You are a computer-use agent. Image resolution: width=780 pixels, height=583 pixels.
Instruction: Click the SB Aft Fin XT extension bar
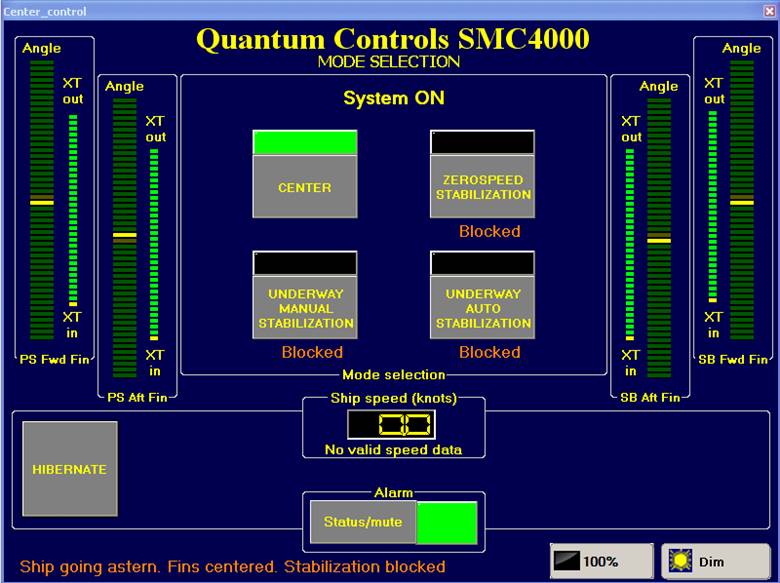(x=630, y=244)
